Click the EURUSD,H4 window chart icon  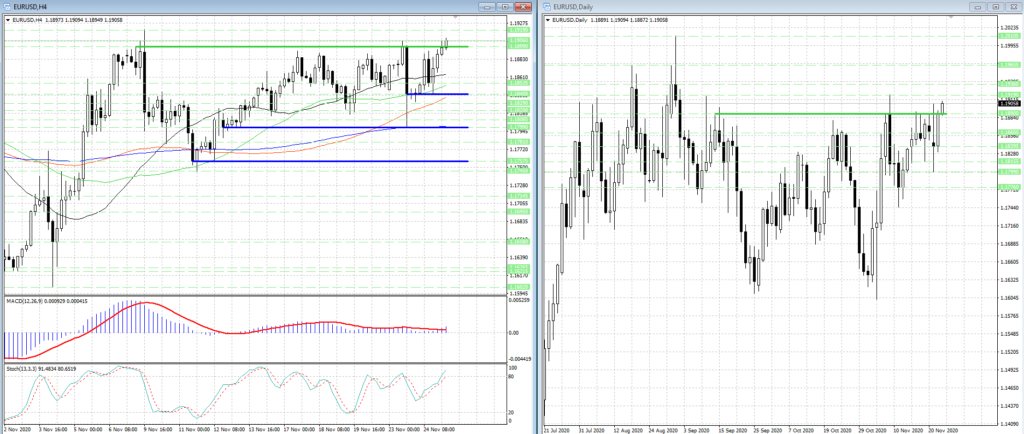[8, 6]
